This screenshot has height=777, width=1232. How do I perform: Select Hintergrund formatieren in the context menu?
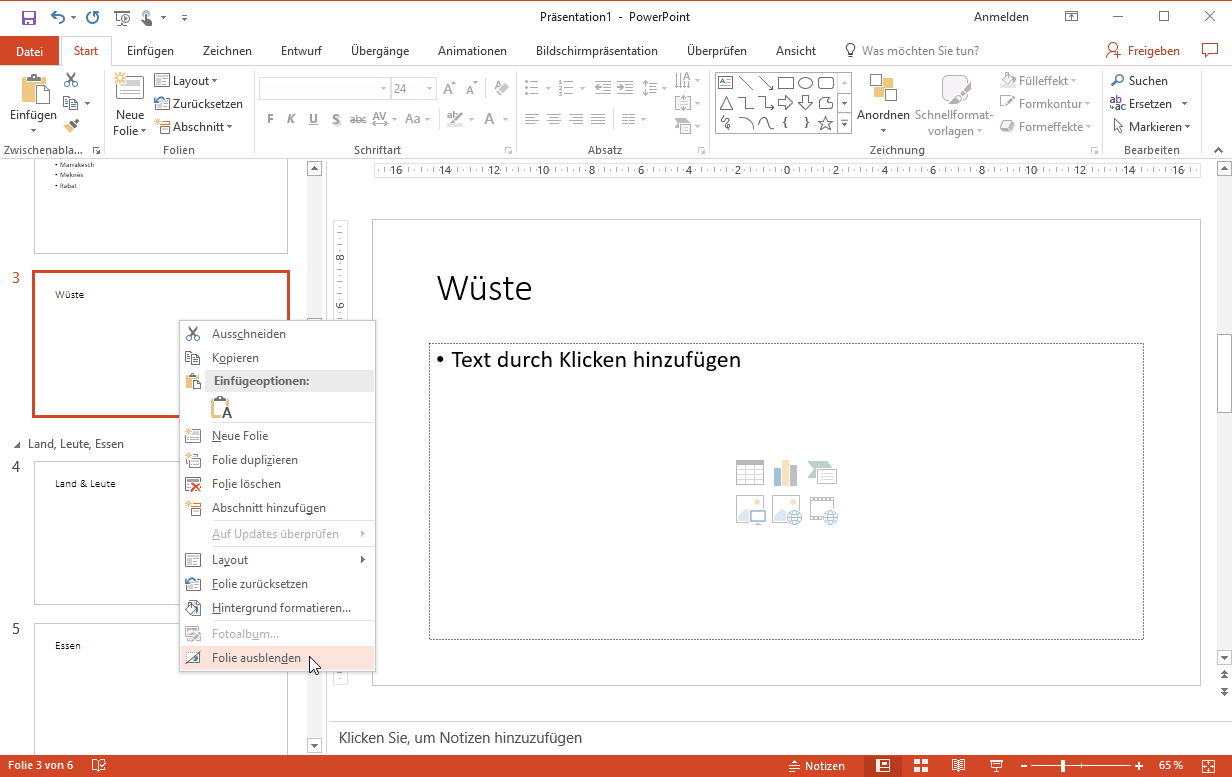point(277,608)
